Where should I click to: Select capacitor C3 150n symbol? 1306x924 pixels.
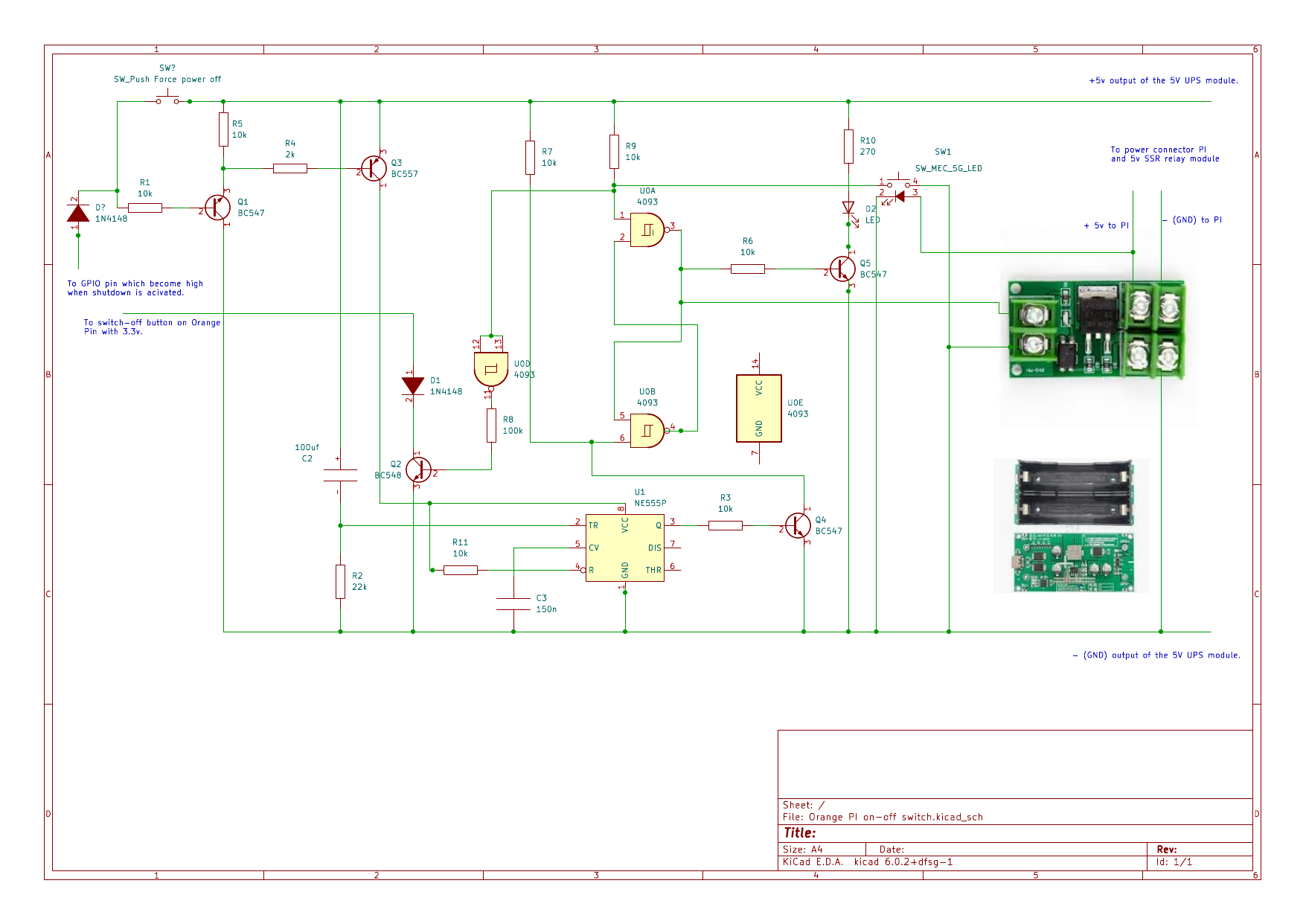513,604
